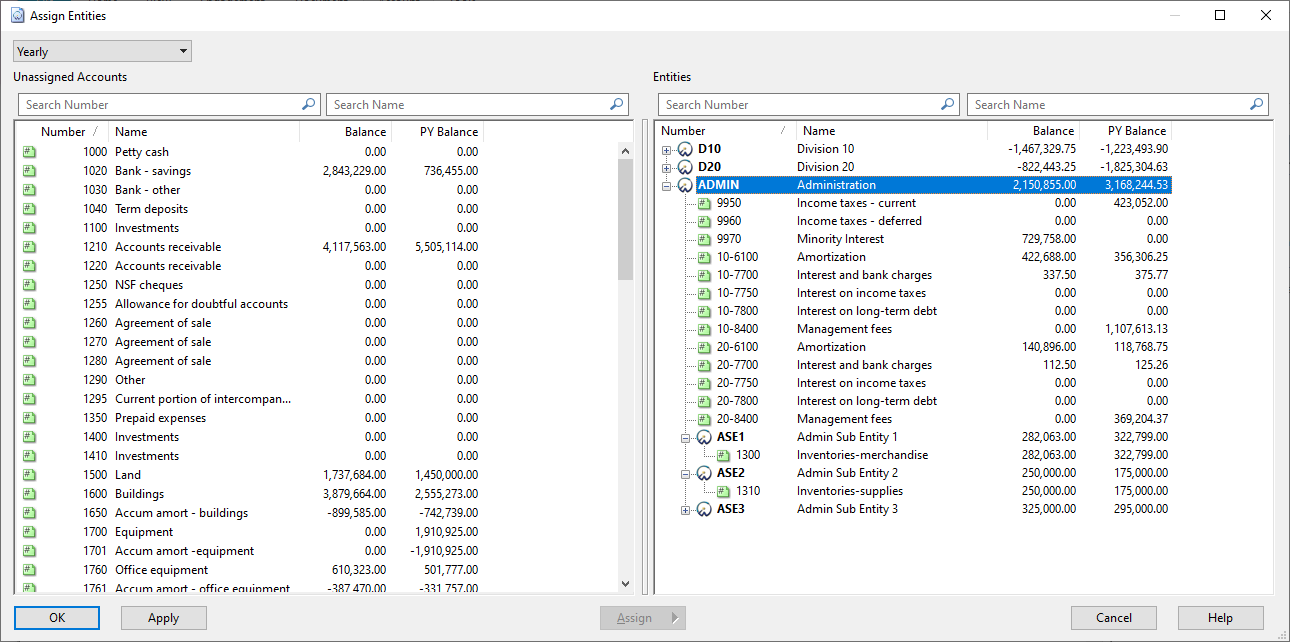Select account number 1295 in unassigned list
1290x642 pixels.
coord(95,399)
